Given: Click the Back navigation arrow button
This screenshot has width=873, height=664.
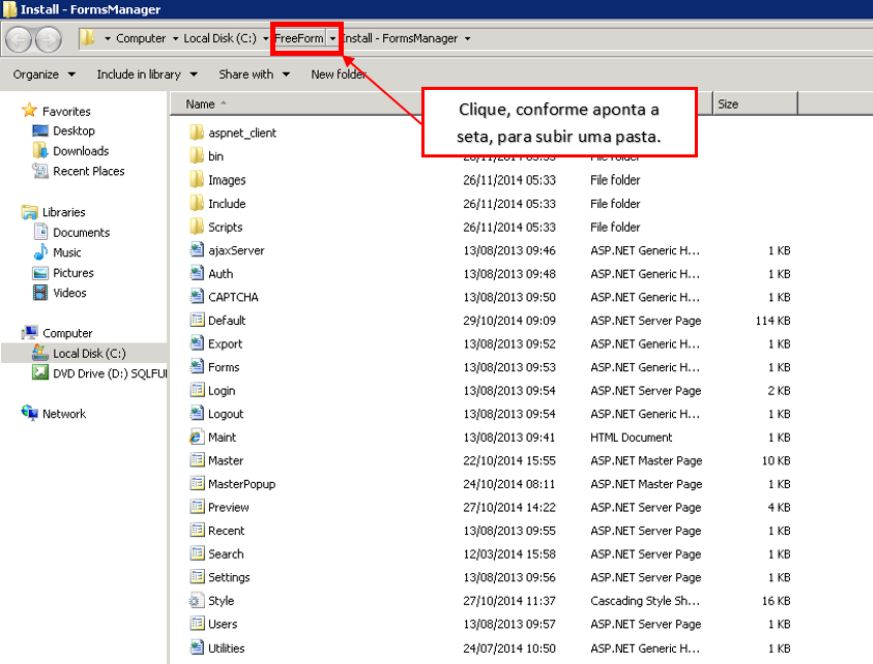Looking at the screenshot, I should point(18,40).
